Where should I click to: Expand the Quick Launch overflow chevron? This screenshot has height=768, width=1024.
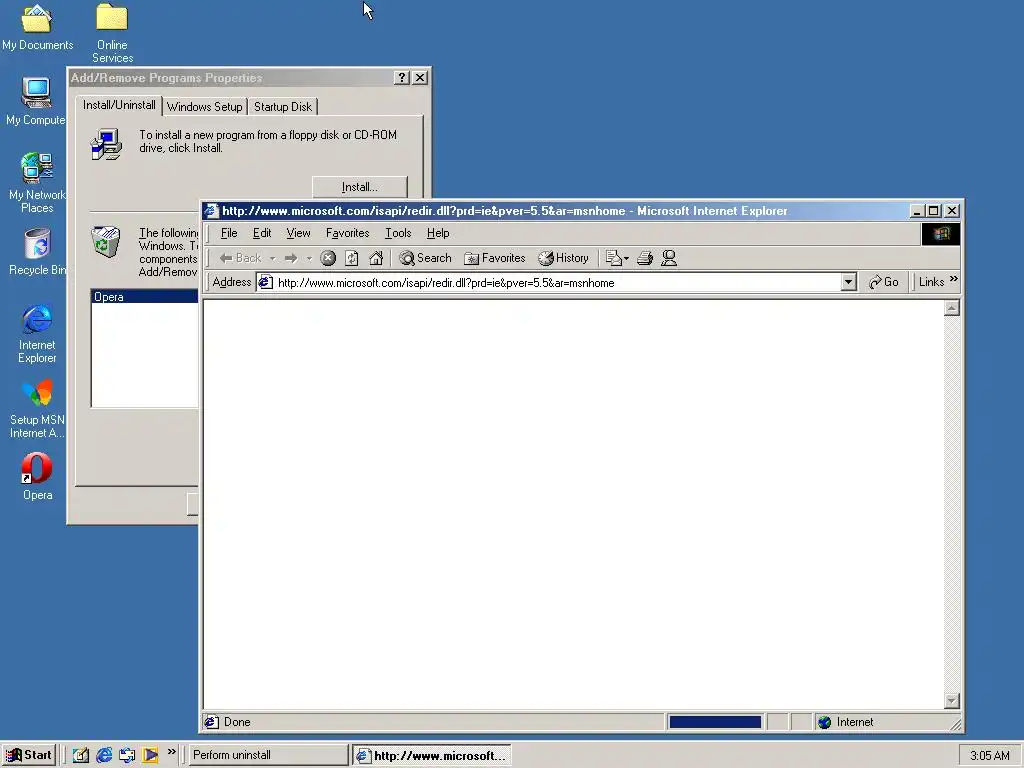[172, 752]
